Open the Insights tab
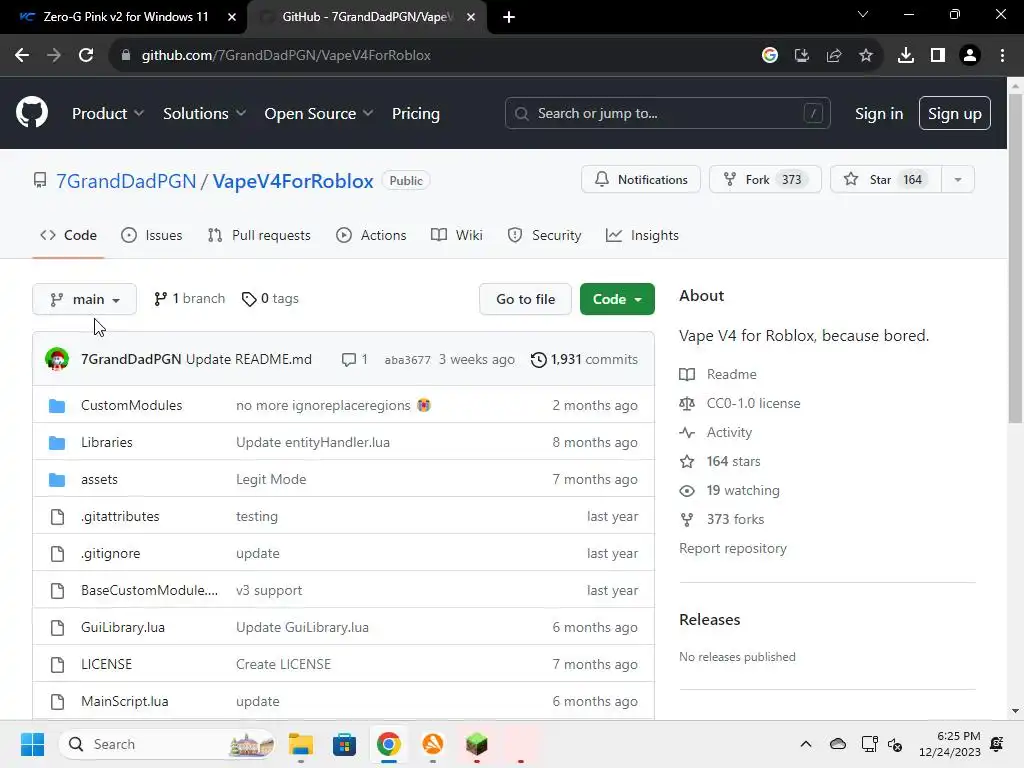The width and height of the screenshot is (1024, 768). coord(642,235)
